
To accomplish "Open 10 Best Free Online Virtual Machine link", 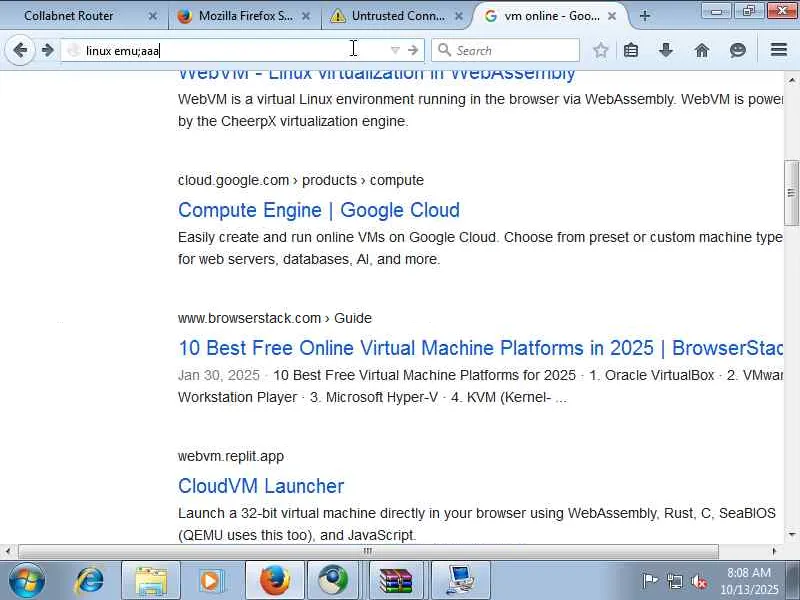I will point(481,348).
